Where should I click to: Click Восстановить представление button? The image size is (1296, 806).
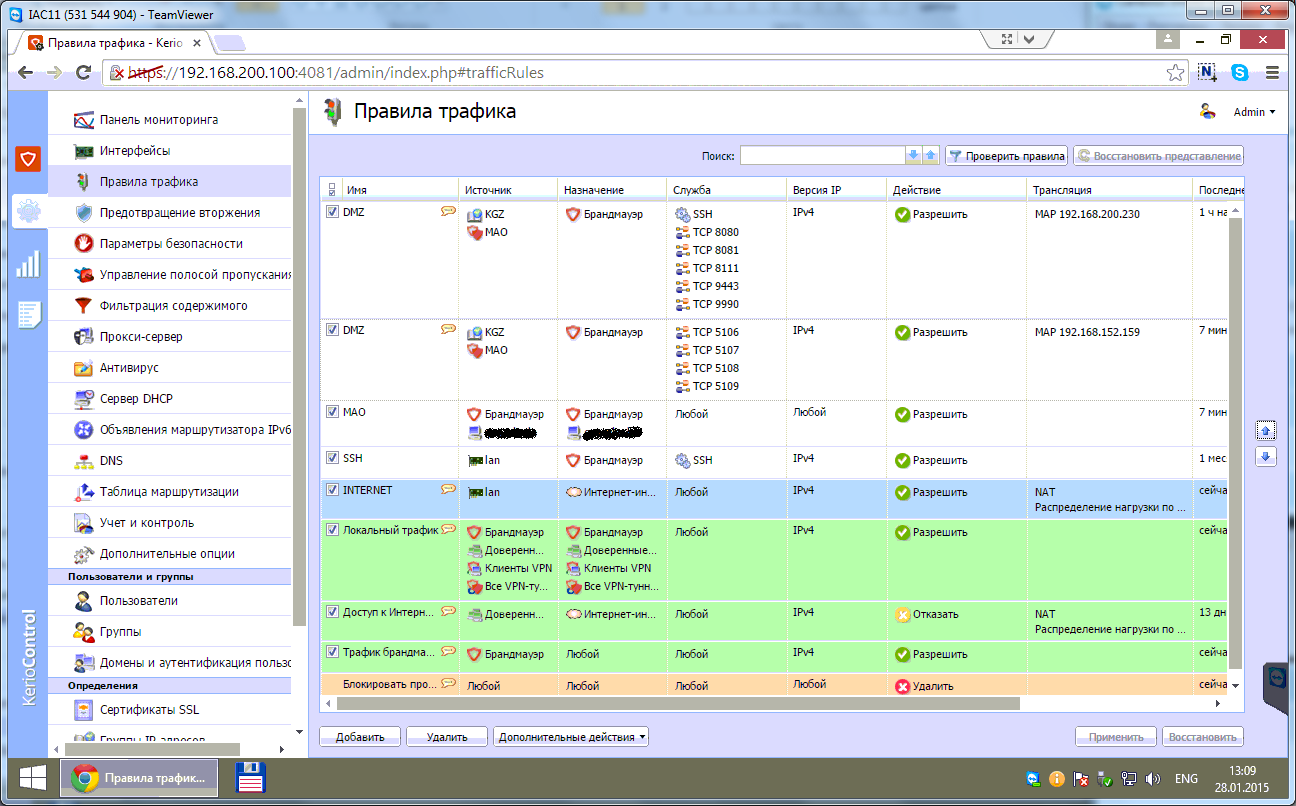(x=1158, y=156)
